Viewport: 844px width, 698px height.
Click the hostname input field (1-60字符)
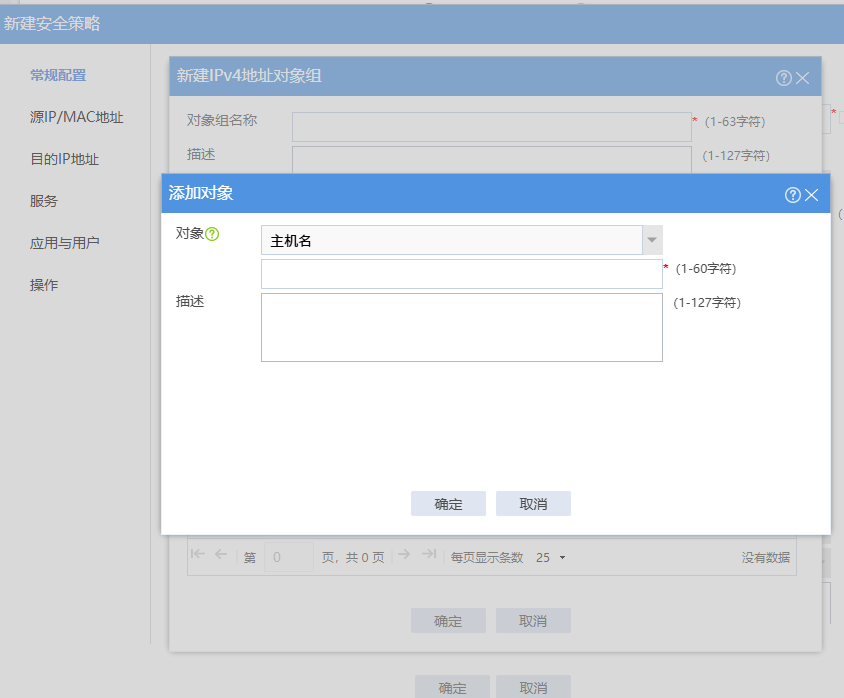461,274
